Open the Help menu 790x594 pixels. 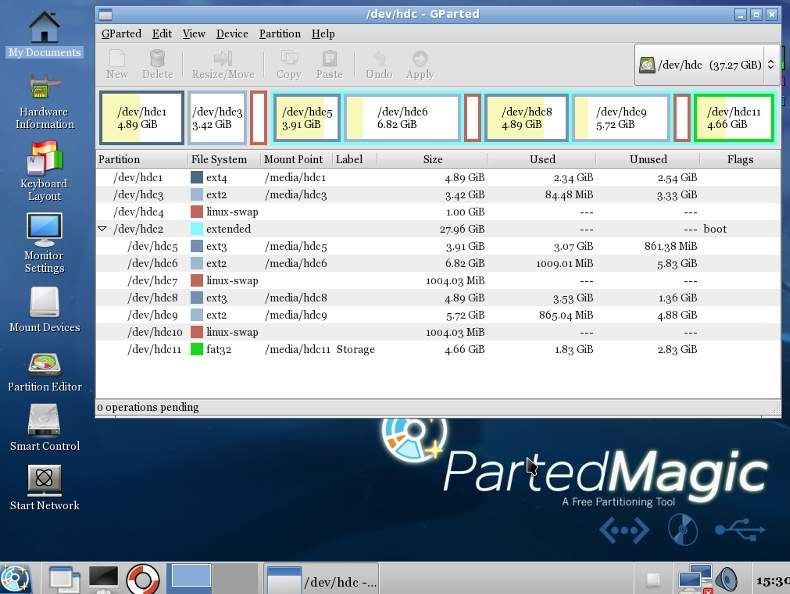click(323, 34)
